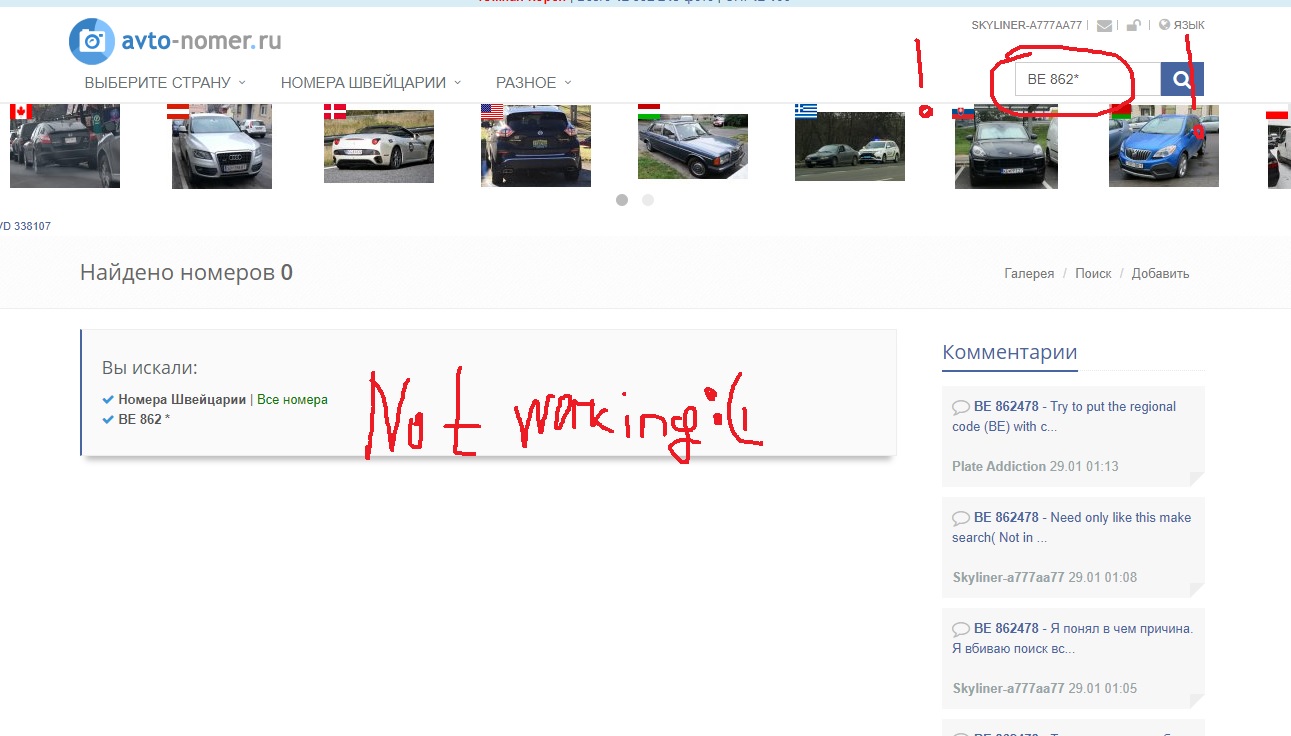
Task: Open the blue Opel thumbnail
Action: [x=1164, y=145]
